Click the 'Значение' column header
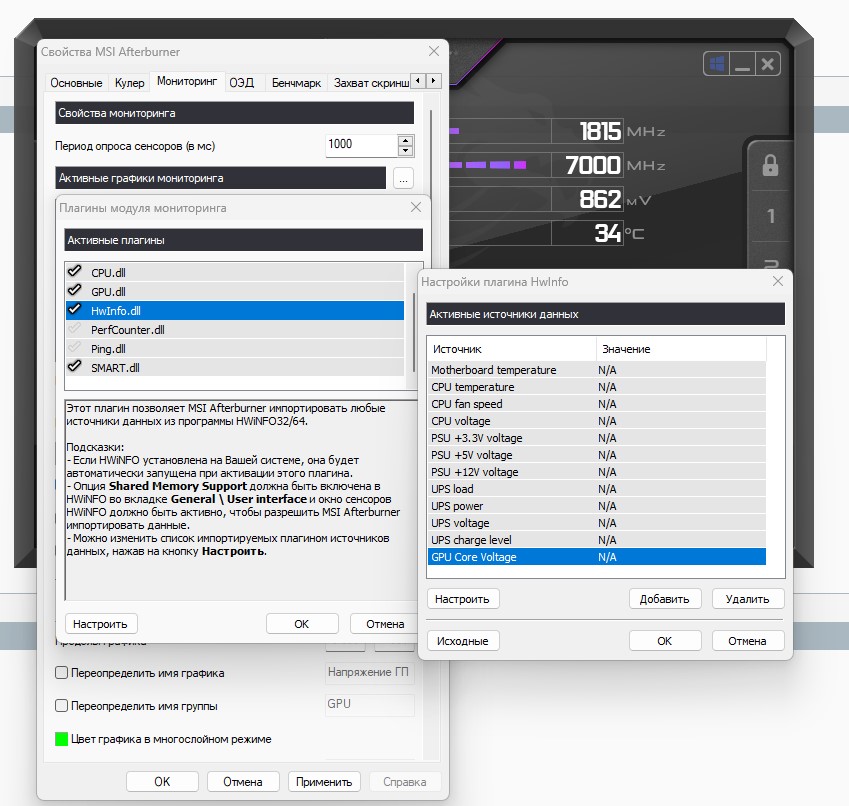Screen dimensions: 849x806 click(x=681, y=349)
